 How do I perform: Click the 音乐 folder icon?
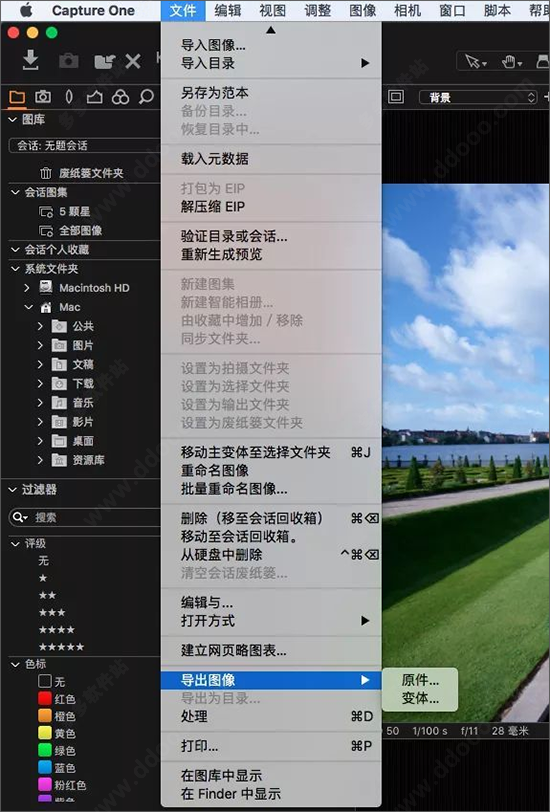[59, 403]
